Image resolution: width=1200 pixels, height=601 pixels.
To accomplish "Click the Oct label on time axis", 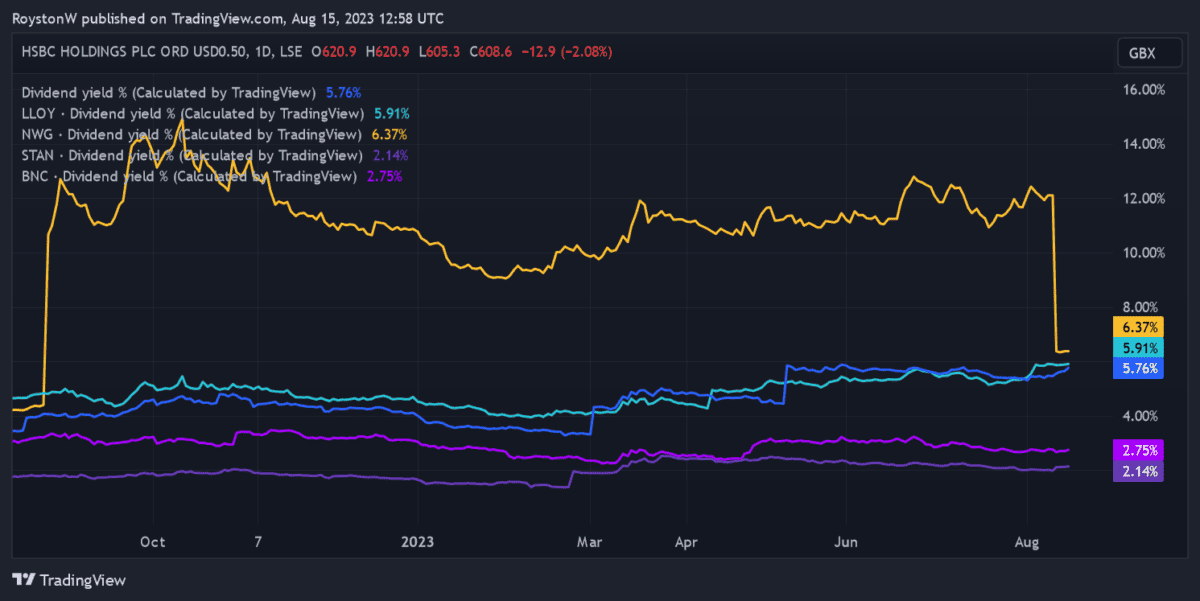I will (x=152, y=541).
